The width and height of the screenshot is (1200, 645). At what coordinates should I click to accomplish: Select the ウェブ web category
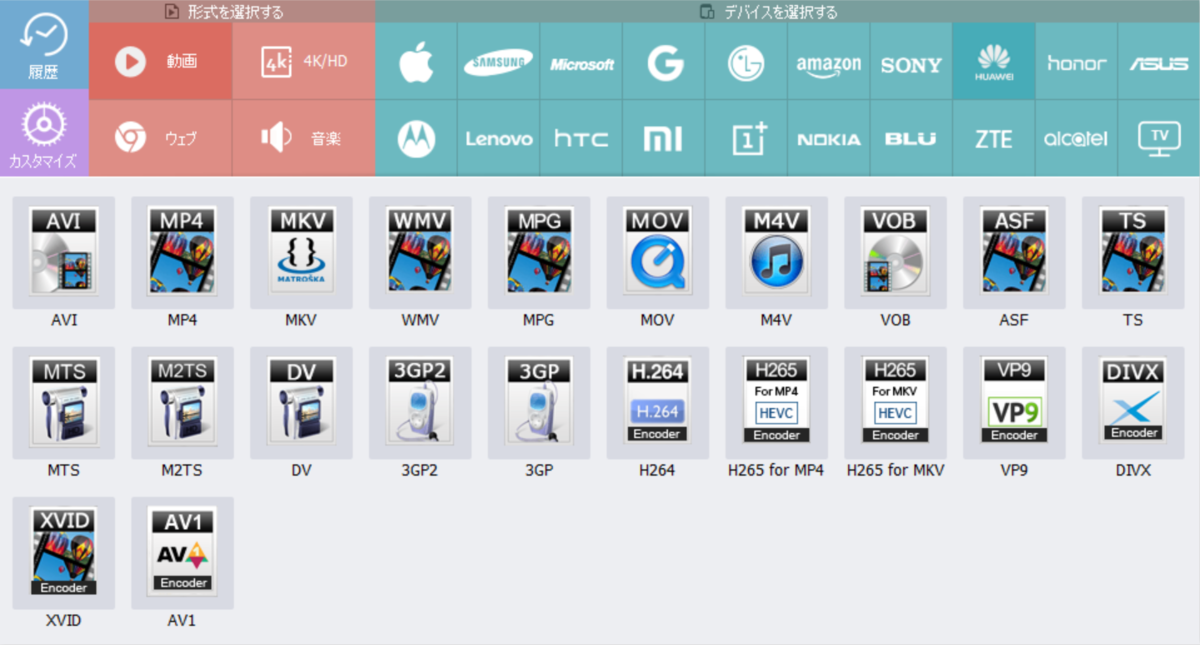161,138
